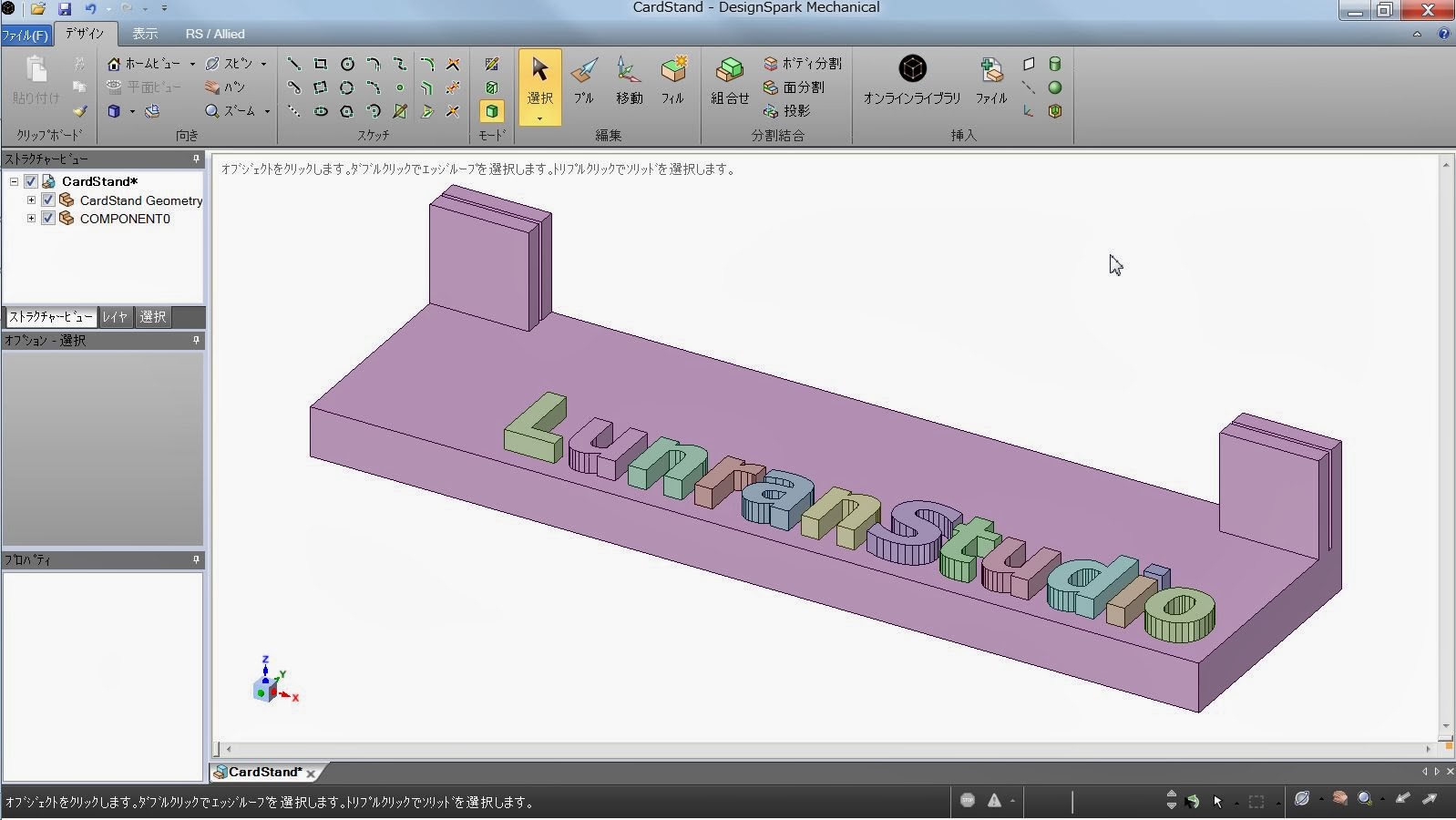Click the Shell icon in Insert group

point(1055,111)
